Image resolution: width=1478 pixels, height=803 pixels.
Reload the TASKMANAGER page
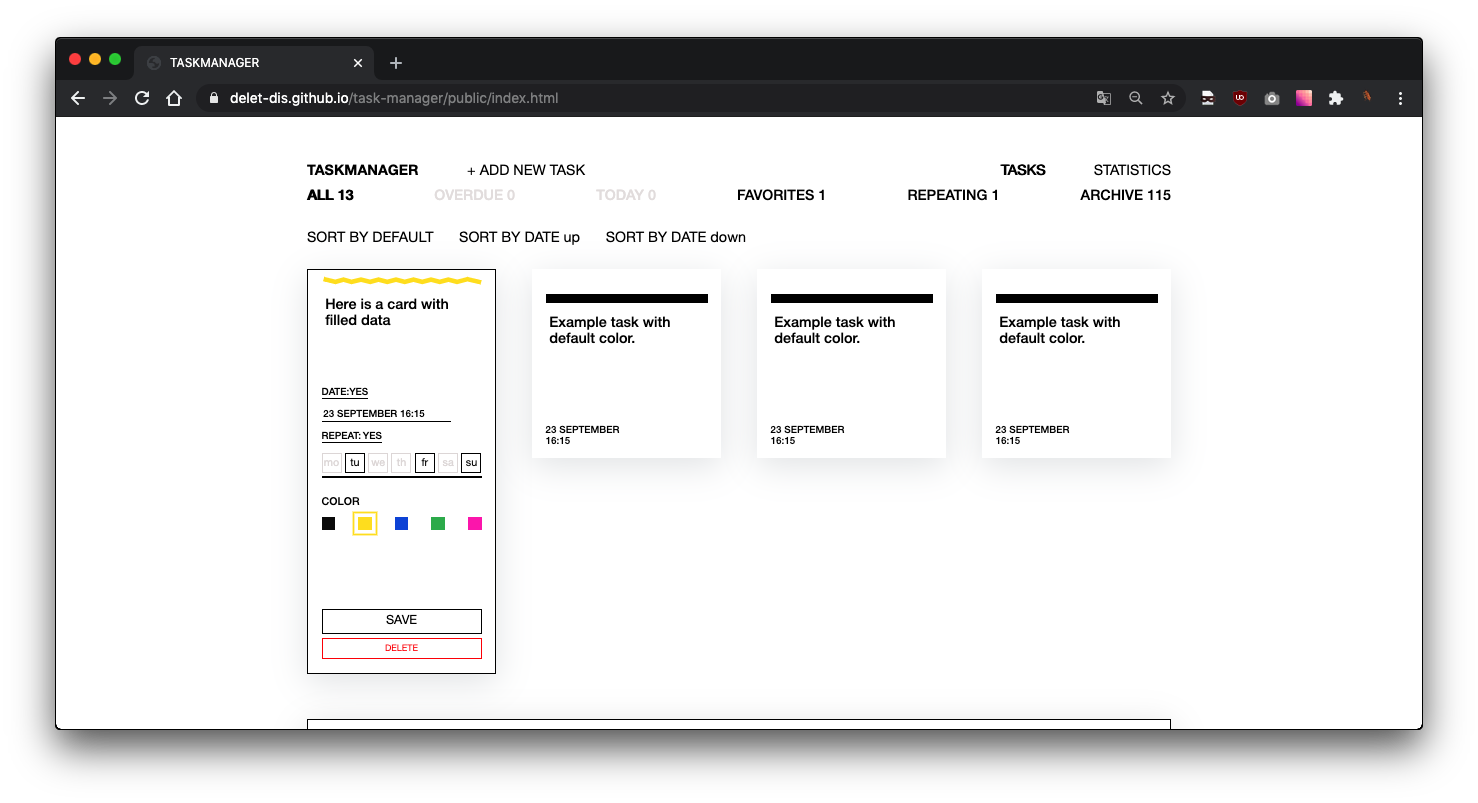pos(142,98)
